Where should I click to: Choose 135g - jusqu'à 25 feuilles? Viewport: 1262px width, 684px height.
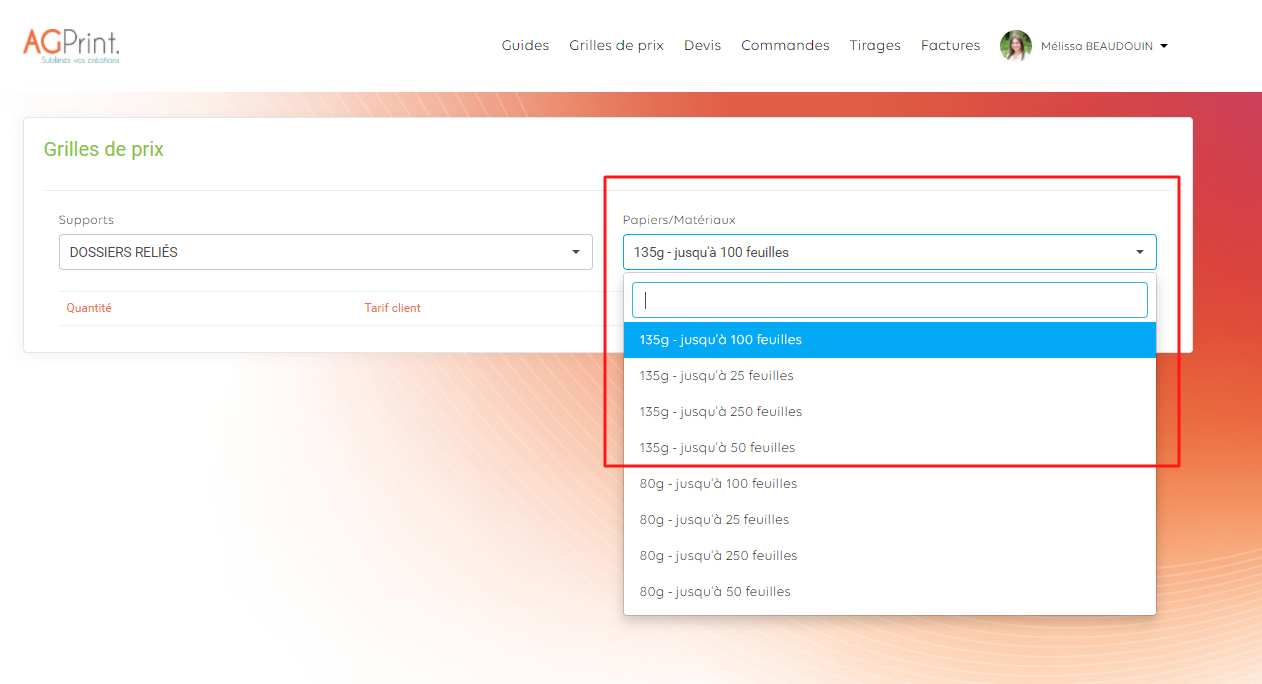point(716,376)
